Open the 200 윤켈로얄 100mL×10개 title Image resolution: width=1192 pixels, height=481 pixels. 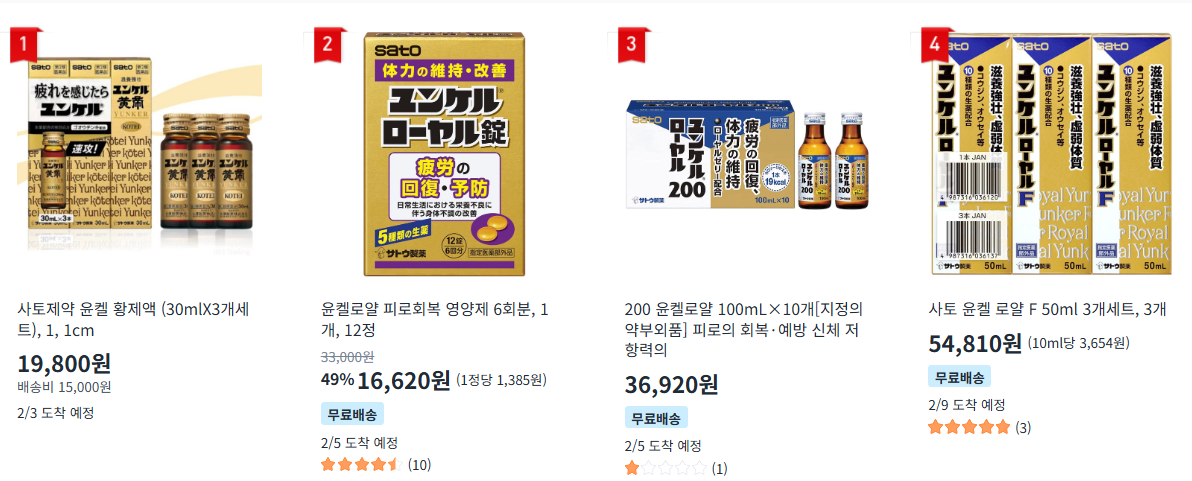[x=742, y=330]
